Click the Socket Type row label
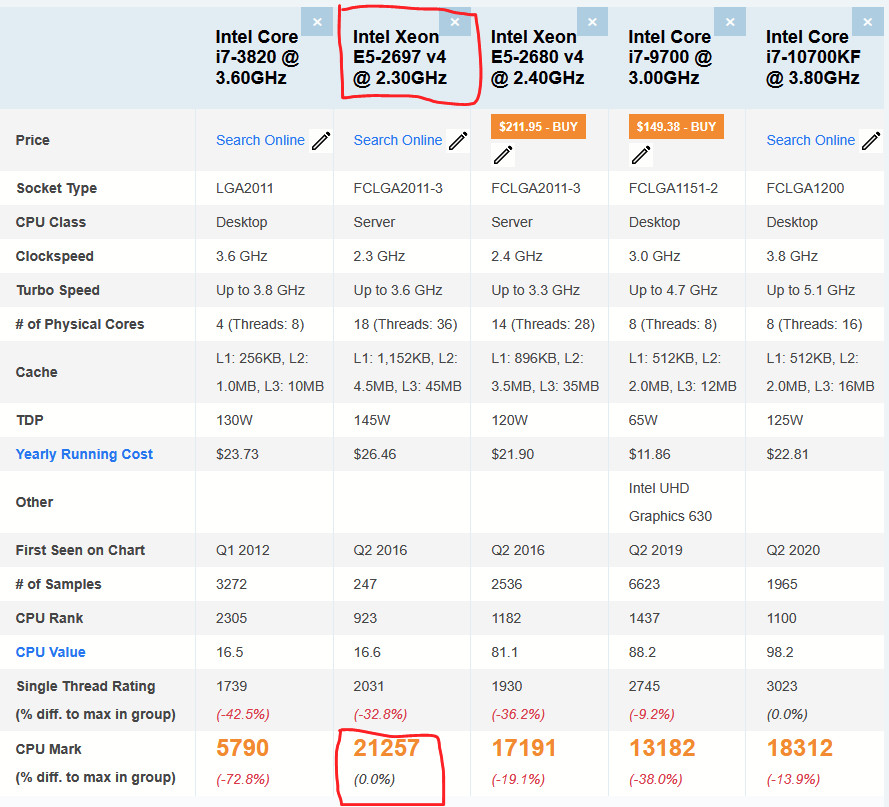Viewport: 889px width, 807px height. click(x=56, y=188)
